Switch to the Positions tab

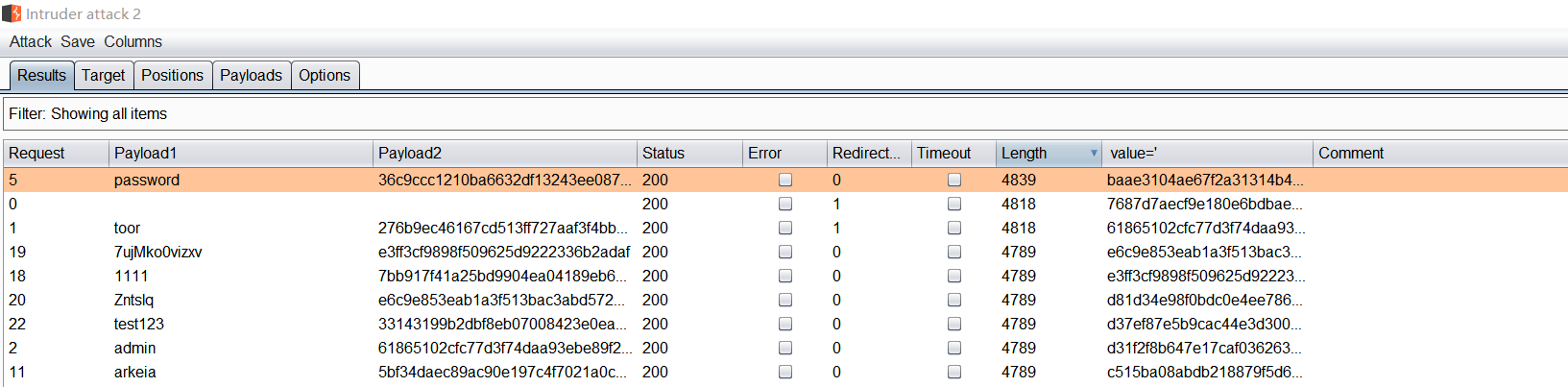coord(172,75)
